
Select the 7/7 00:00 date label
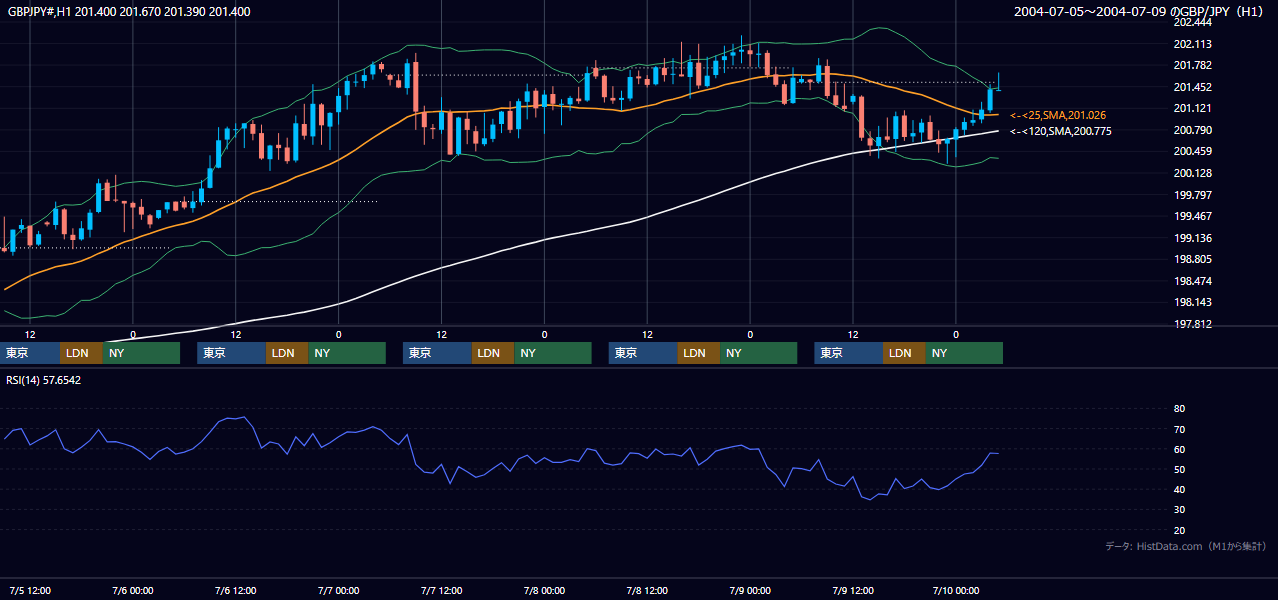tap(338, 590)
